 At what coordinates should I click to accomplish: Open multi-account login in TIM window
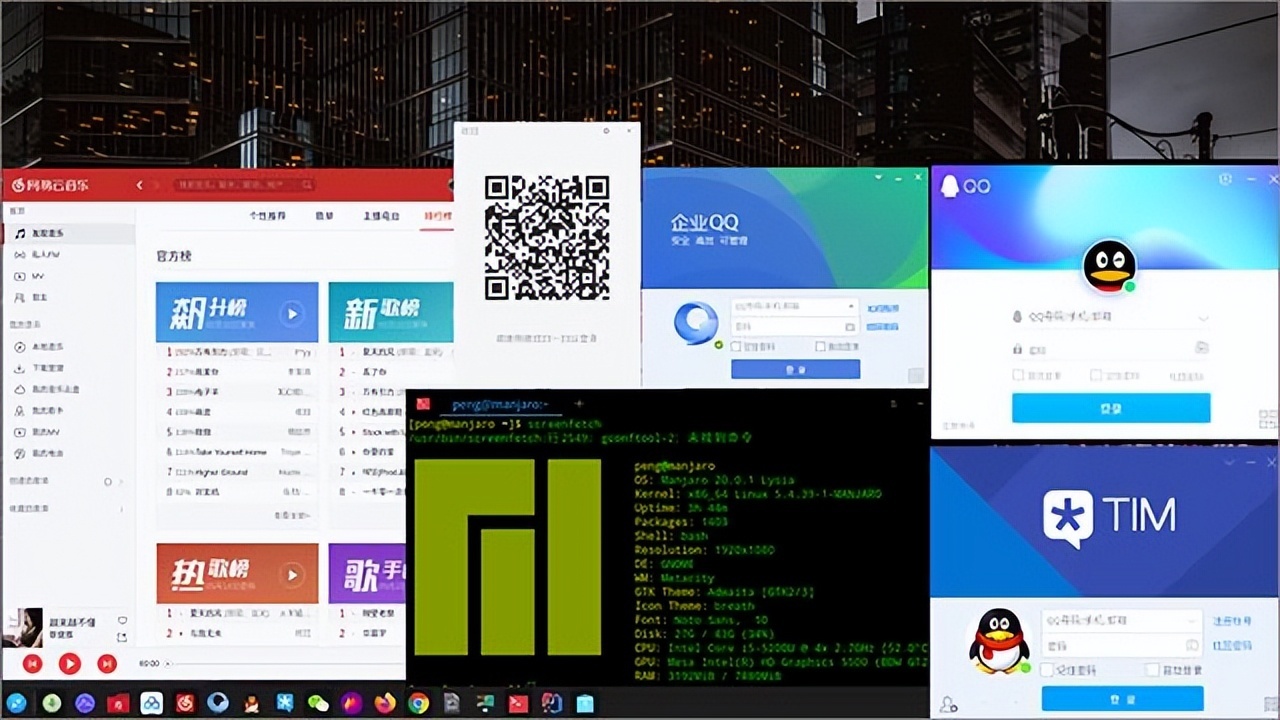coord(947,705)
